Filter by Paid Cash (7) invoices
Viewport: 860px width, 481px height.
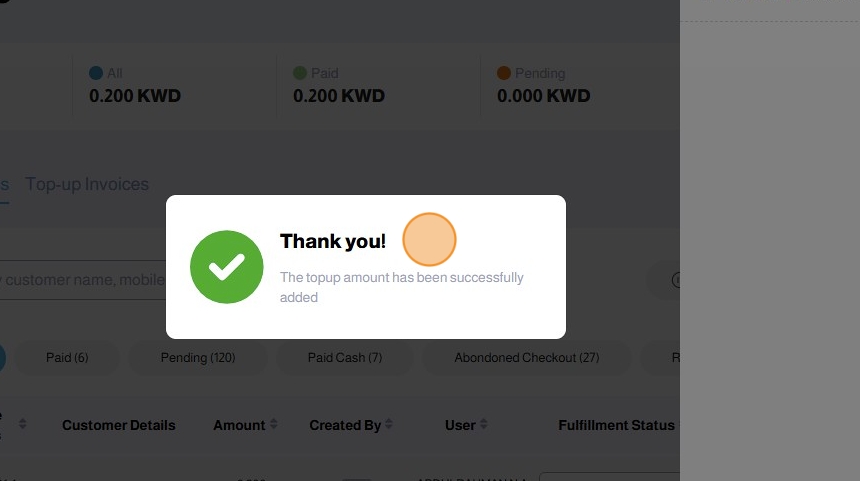pyautogui.click(x=345, y=358)
